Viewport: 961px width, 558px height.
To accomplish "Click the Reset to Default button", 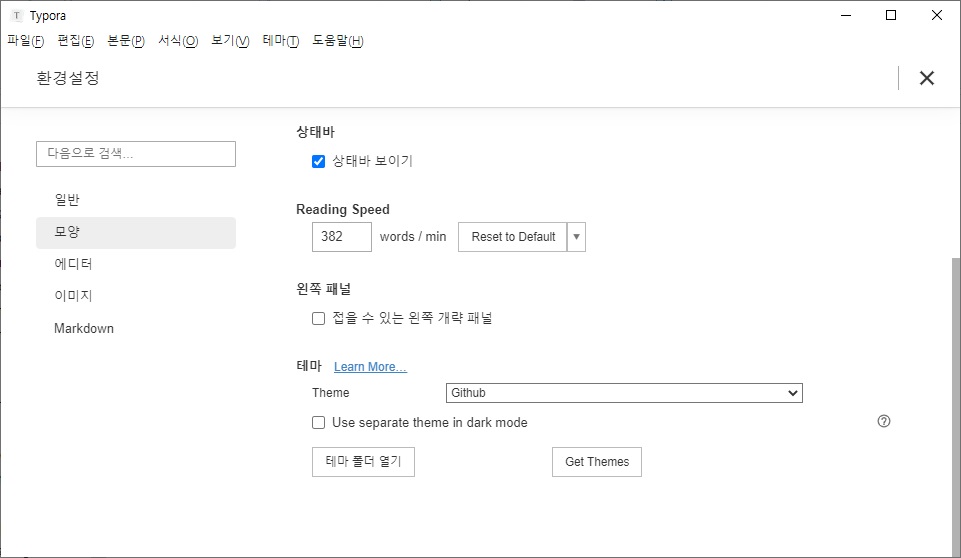I will click(513, 237).
